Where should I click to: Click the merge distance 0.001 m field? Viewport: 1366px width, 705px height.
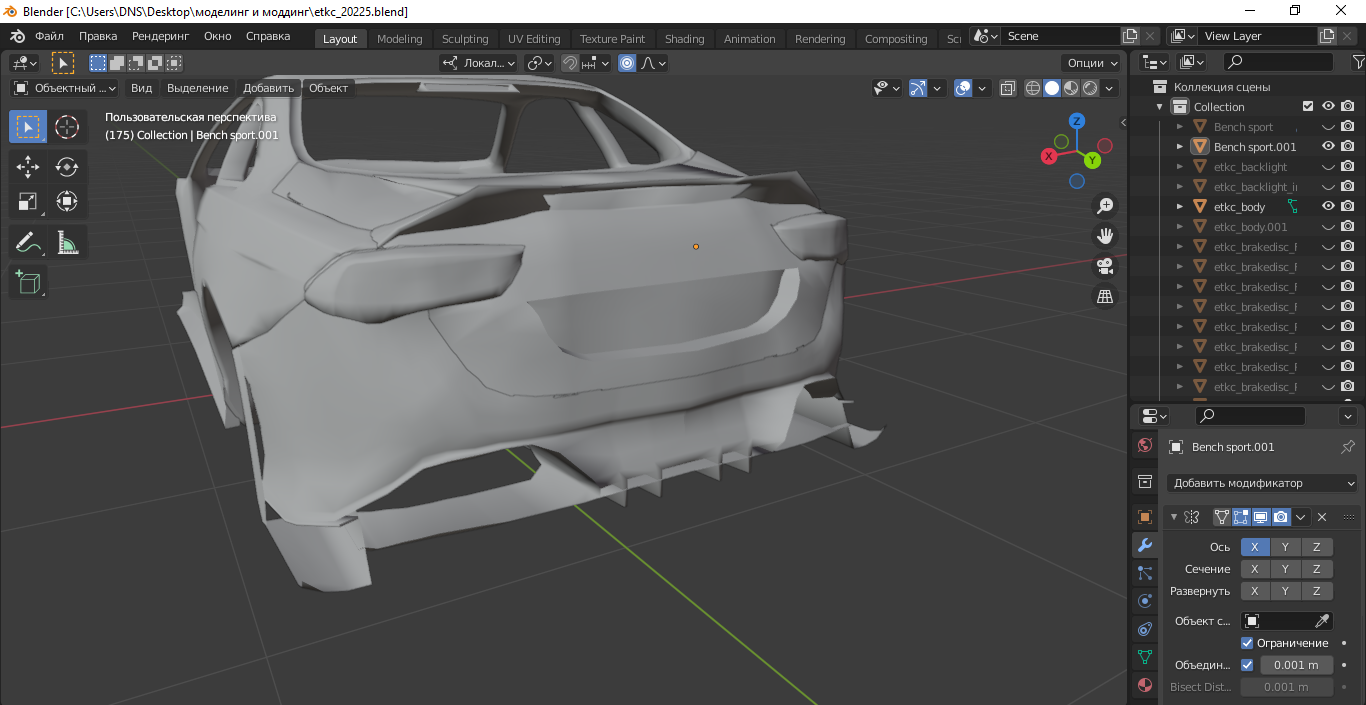pyautogui.click(x=1296, y=665)
